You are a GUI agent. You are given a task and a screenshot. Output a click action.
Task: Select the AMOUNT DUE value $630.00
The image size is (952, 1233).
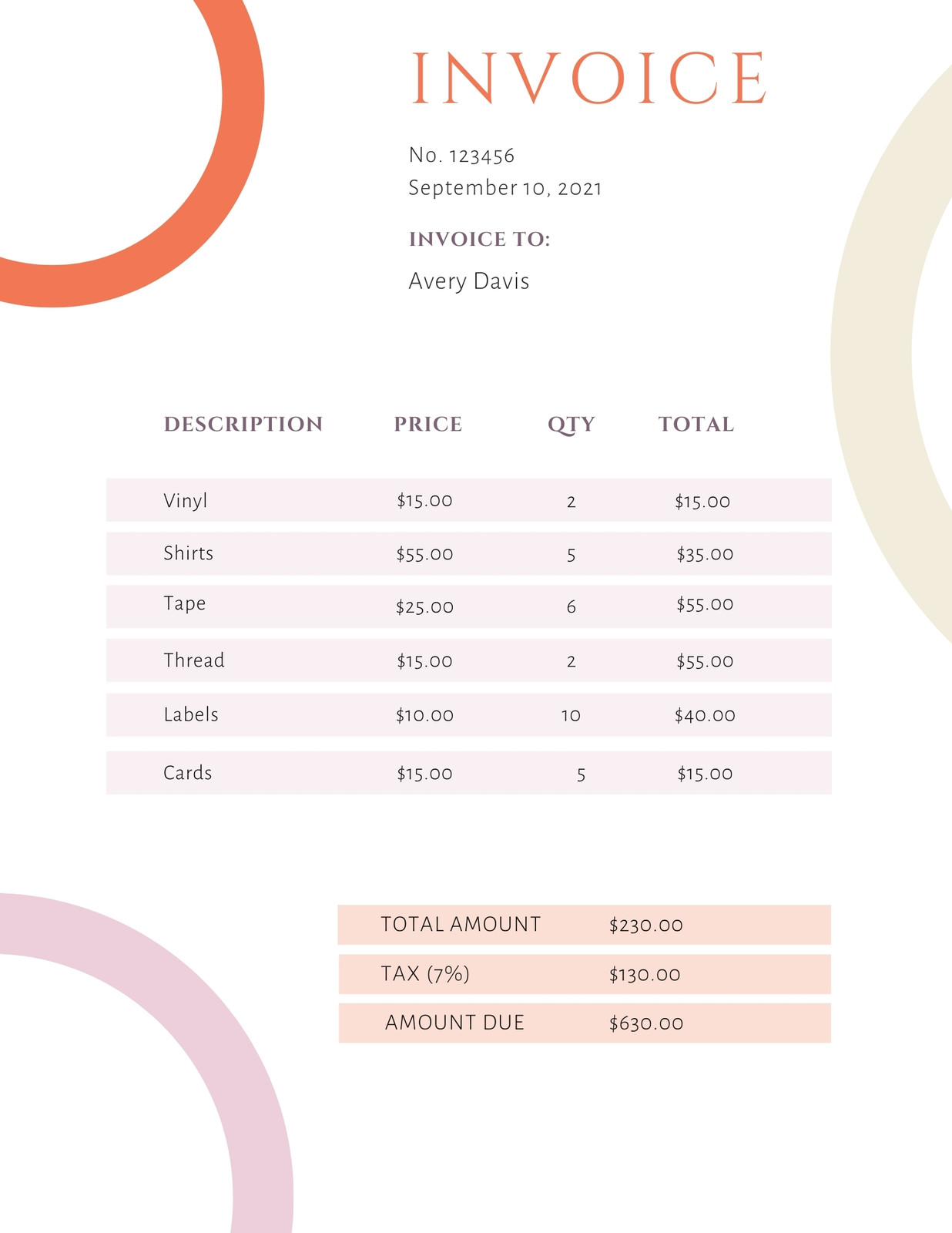tap(646, 1023)
